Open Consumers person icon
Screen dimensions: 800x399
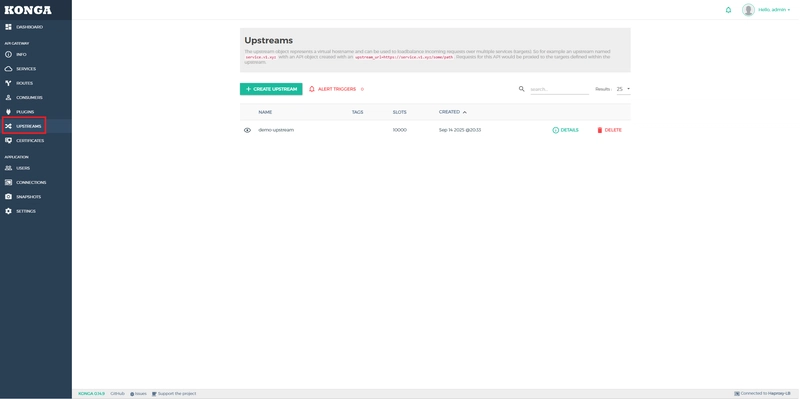coord(8,97)
